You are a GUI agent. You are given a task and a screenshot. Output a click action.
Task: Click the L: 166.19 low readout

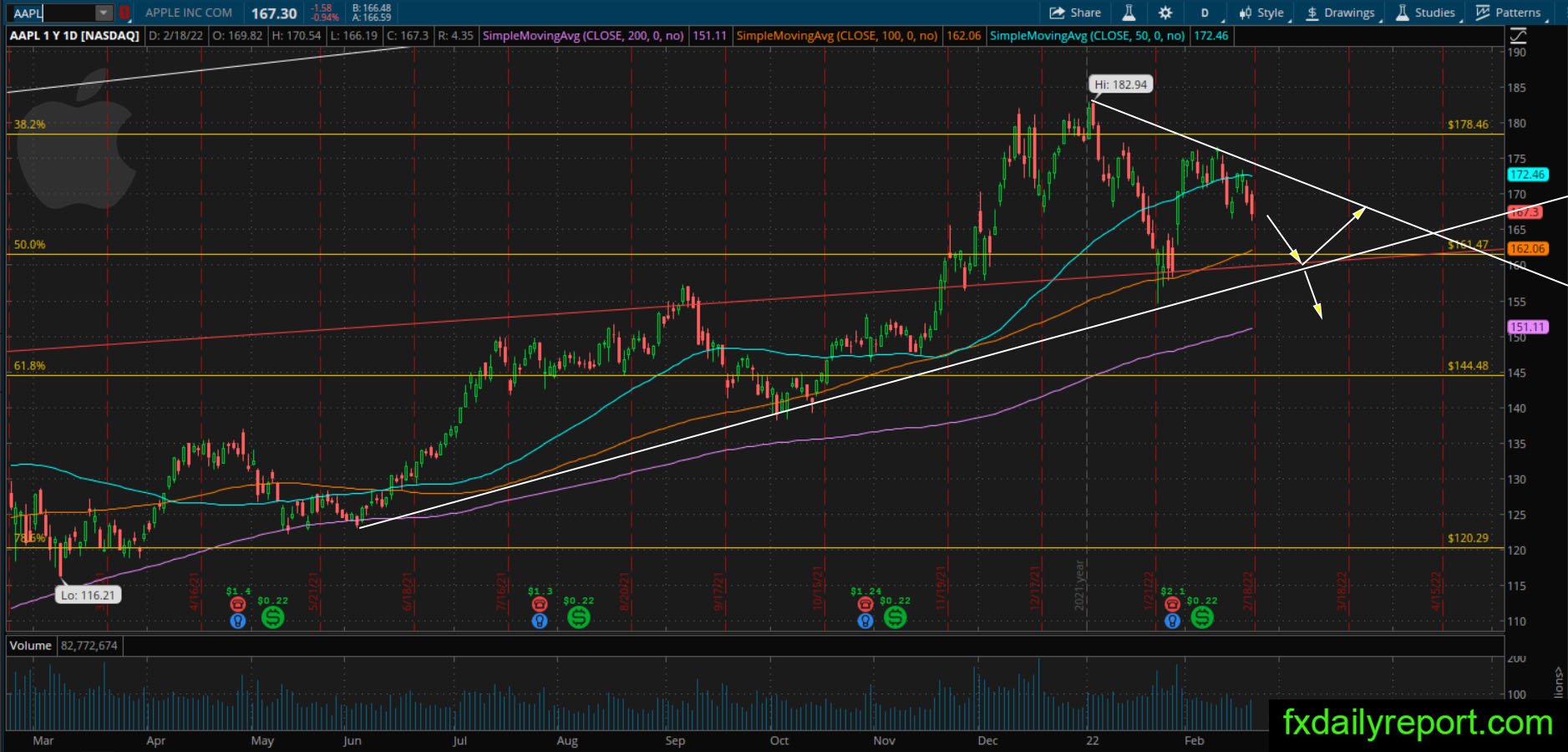coord(353,36)
